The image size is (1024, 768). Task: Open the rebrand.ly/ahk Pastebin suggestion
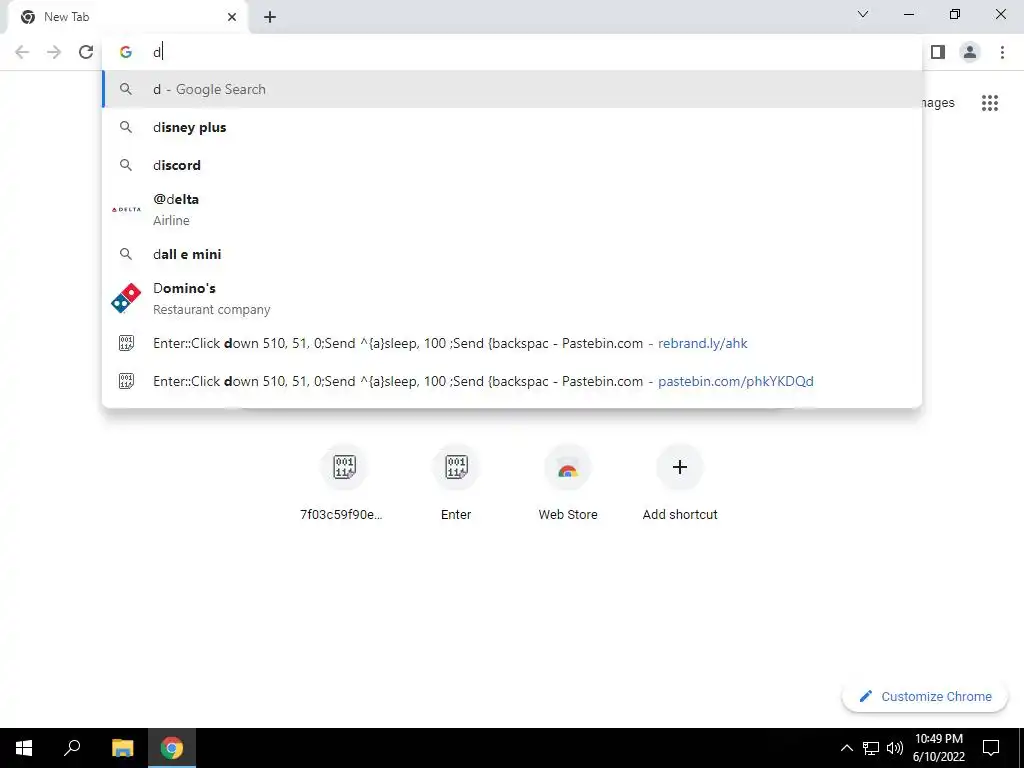512,343
